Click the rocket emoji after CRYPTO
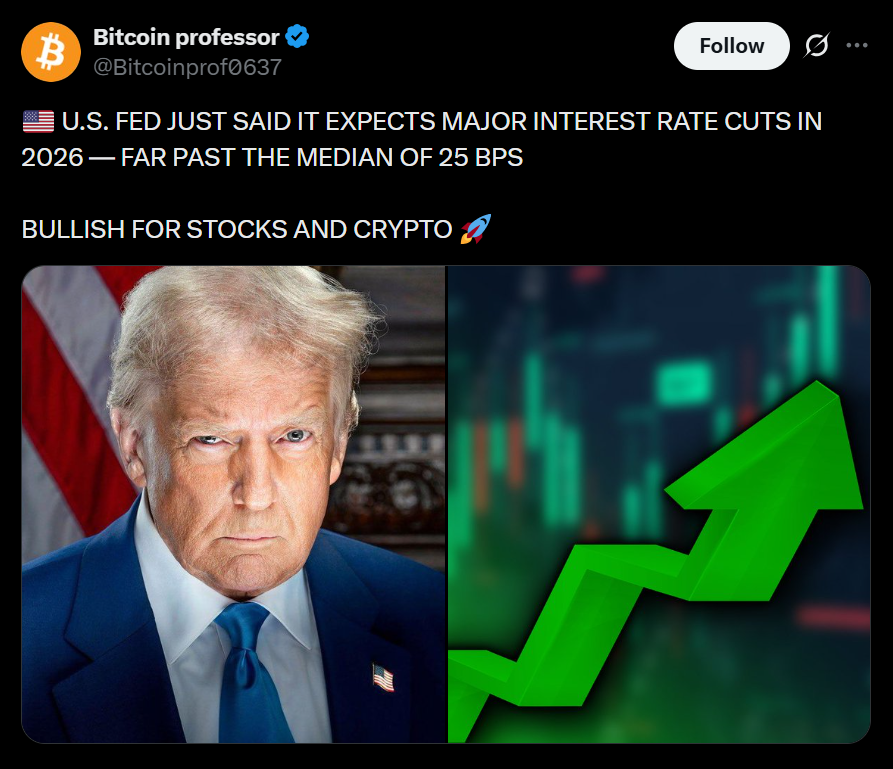The image size is (893, 769). pyautogui.click(x=476, y=229)
